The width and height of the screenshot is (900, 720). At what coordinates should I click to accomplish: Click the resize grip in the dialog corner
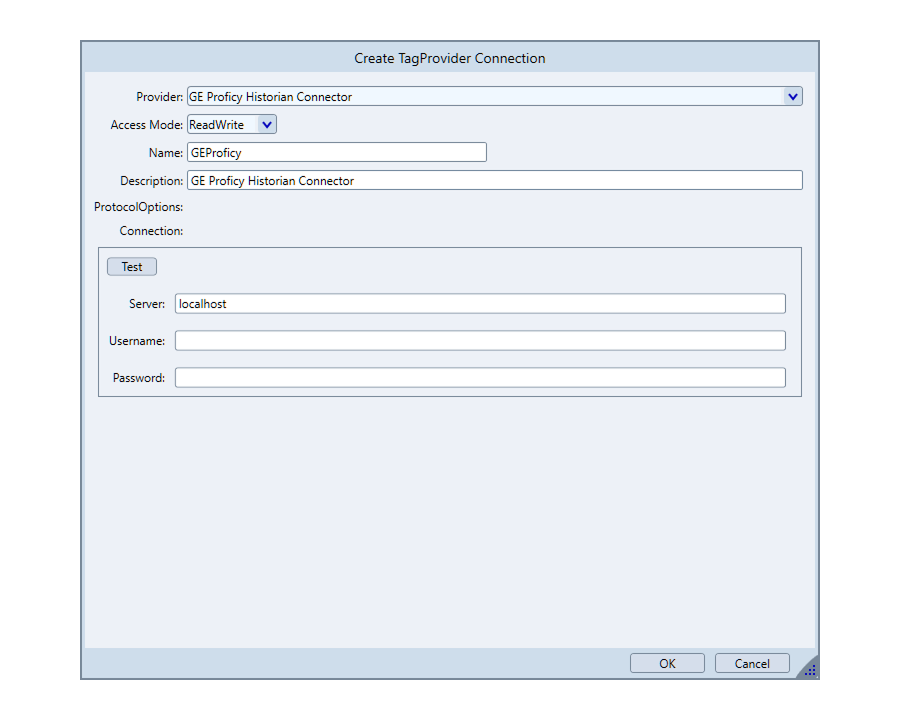coord(809,670)
